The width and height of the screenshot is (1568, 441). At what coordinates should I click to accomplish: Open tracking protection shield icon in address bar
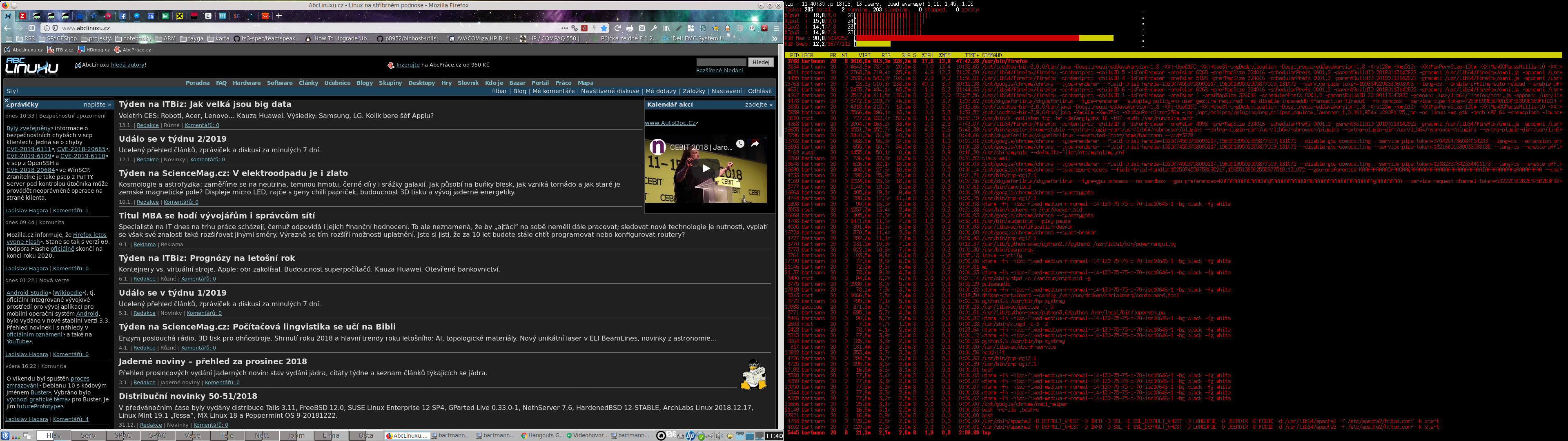[x=55, y=28]
